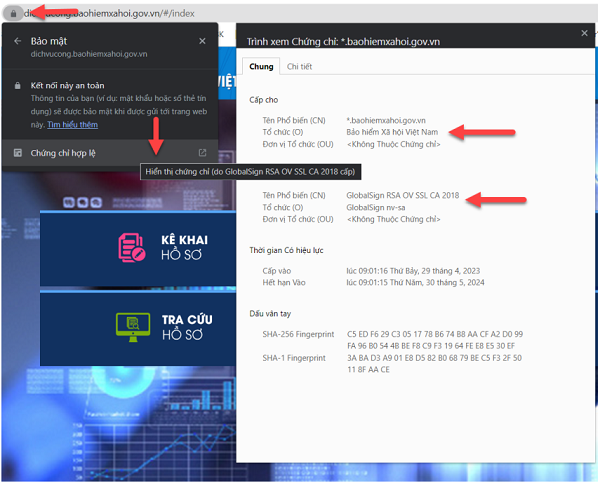The image size is (600, 483).
Task: Select the Cấp vào issue date value
Action: click(x=413, y=271)
